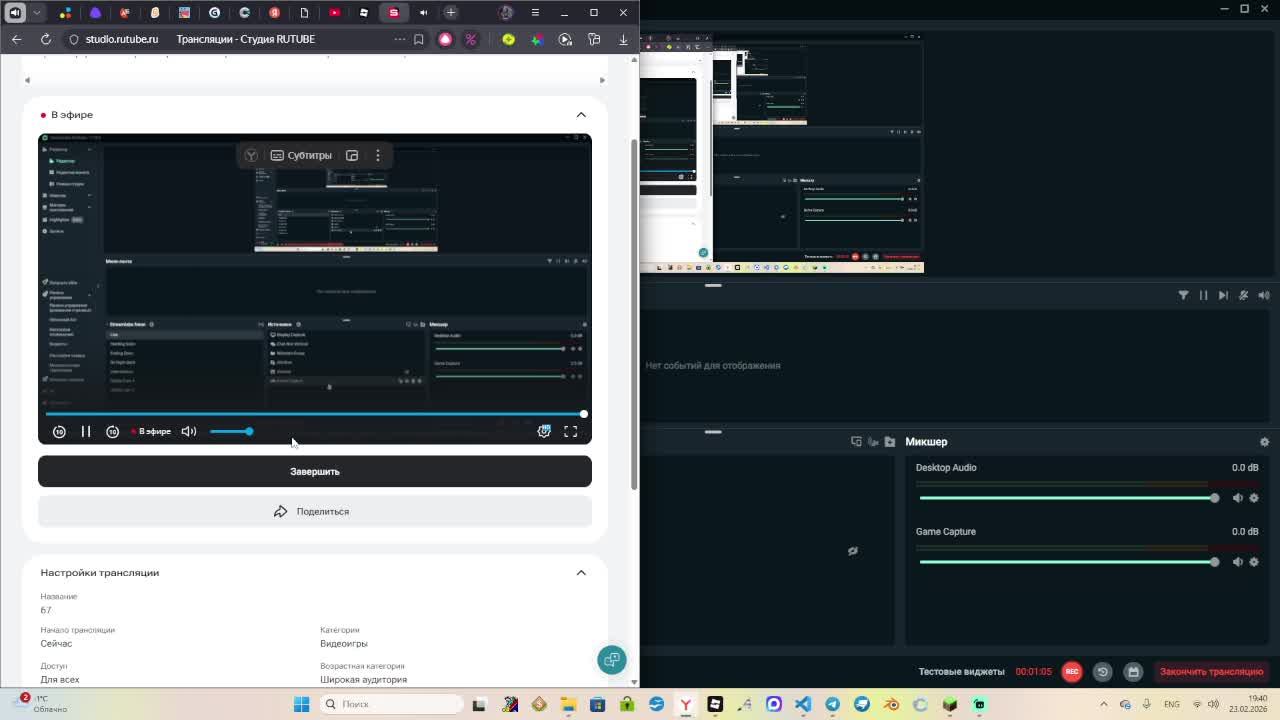1280x720 pixels.
Task: Switch ENG keyboard language in tray
Action: (x=1171, y=704)
